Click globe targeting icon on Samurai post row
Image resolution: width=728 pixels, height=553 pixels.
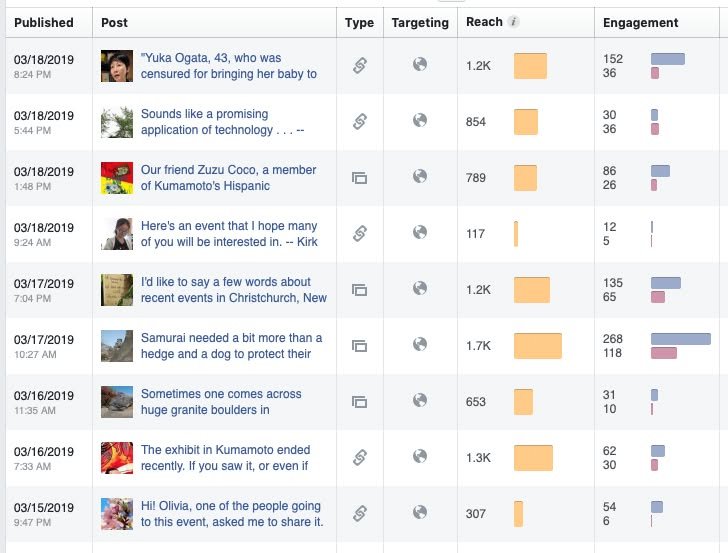point(420,345)
